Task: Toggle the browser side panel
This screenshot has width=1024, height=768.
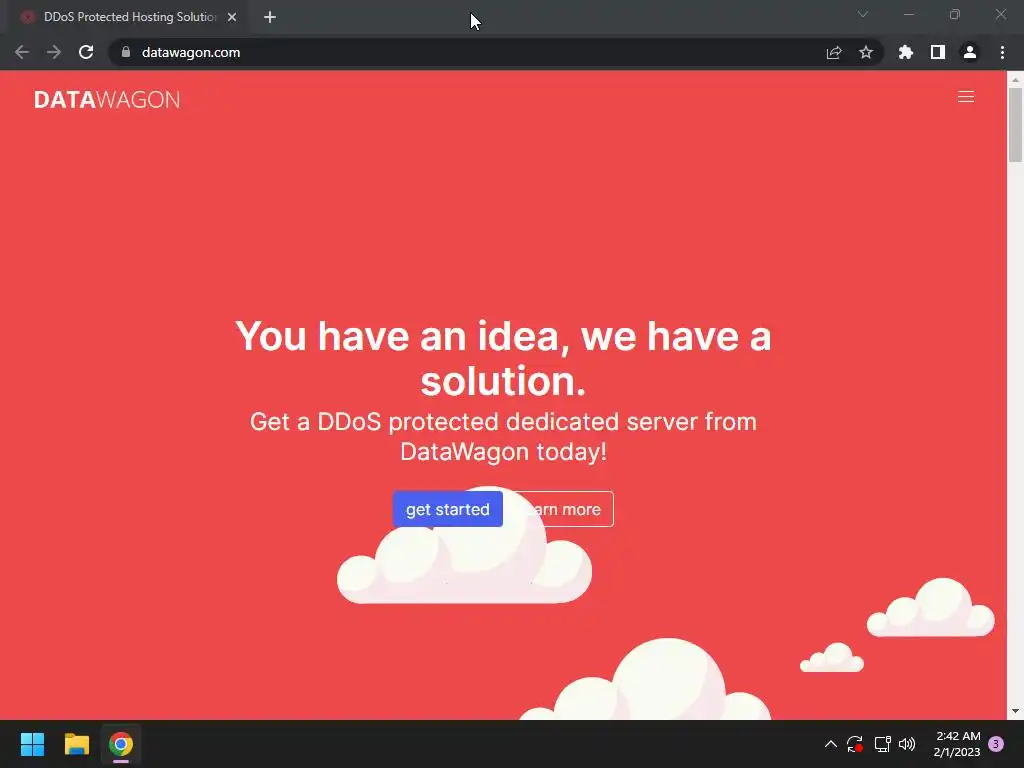Action: point(938,52)
